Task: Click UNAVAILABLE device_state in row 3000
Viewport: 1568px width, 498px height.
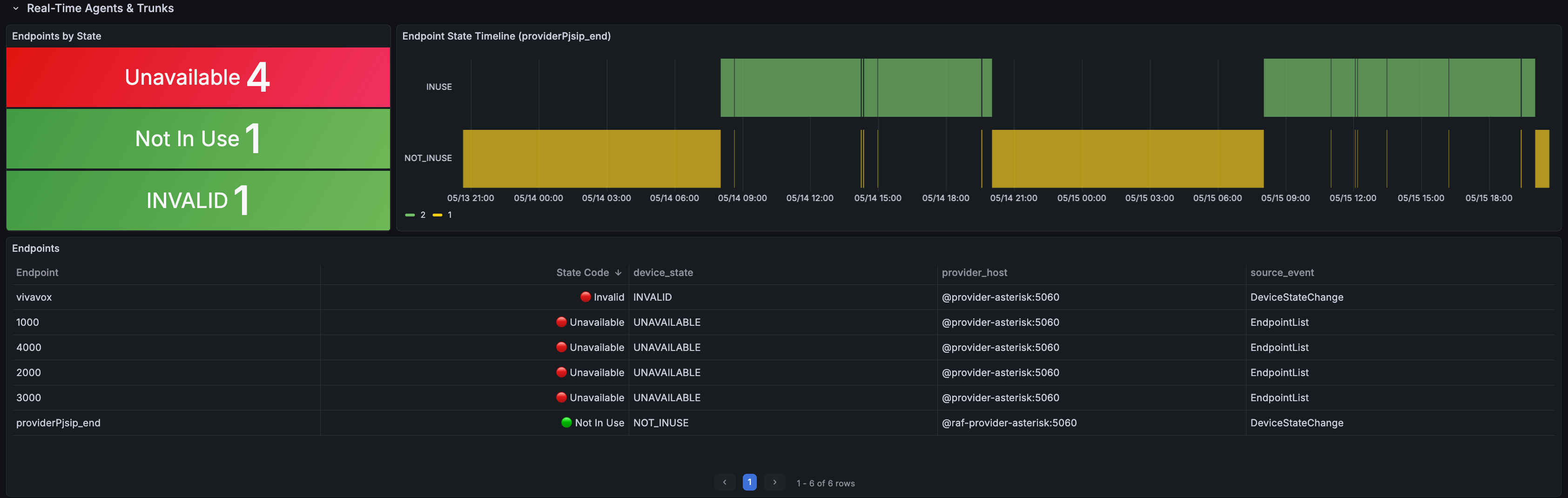Action: point(667,397)
